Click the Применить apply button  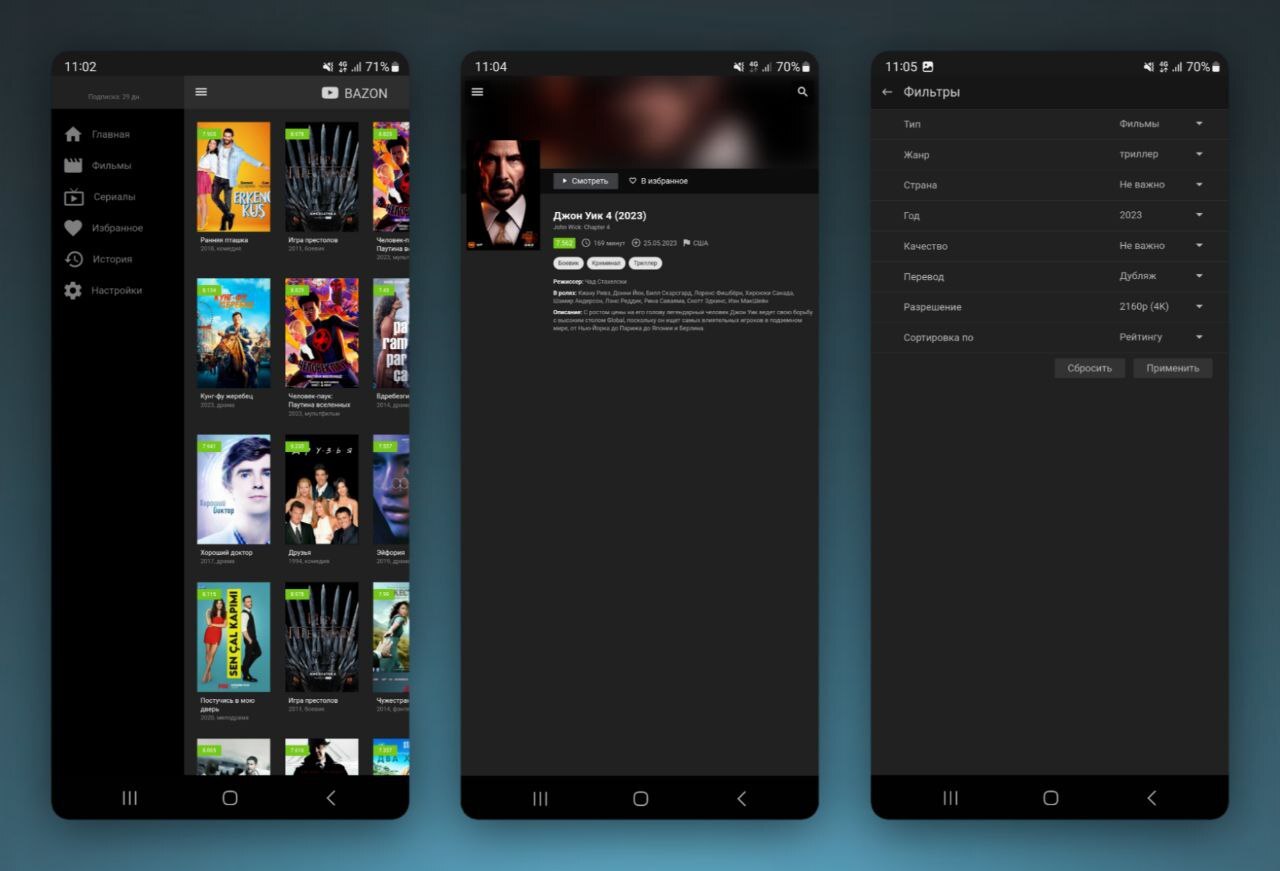point(1173,368)
